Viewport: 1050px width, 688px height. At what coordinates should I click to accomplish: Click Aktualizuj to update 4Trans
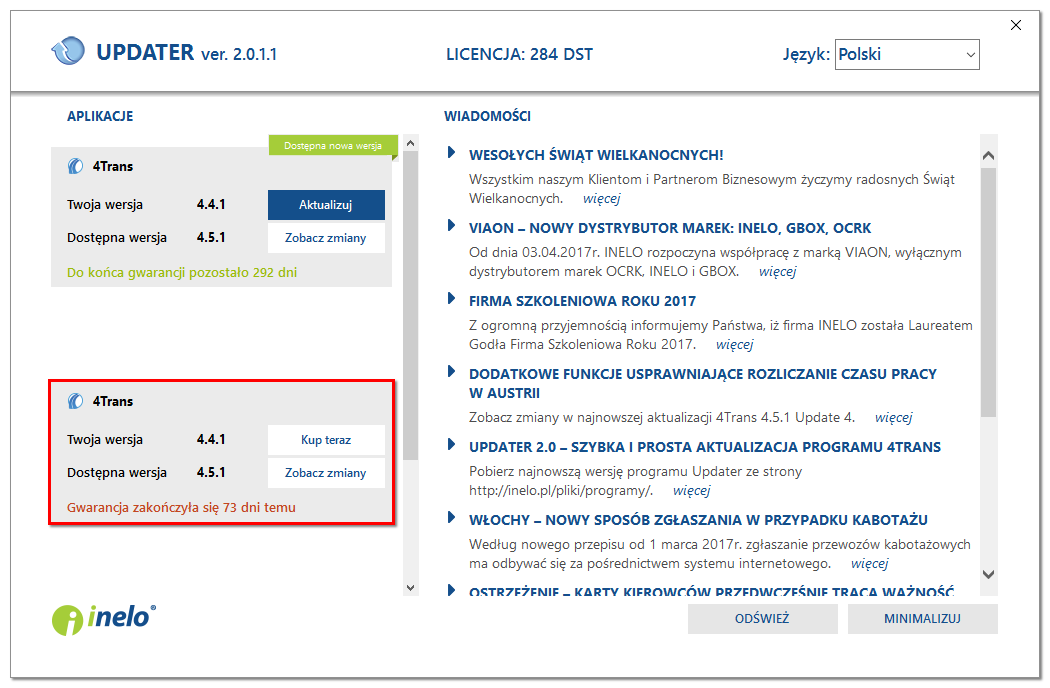(326, 205)
